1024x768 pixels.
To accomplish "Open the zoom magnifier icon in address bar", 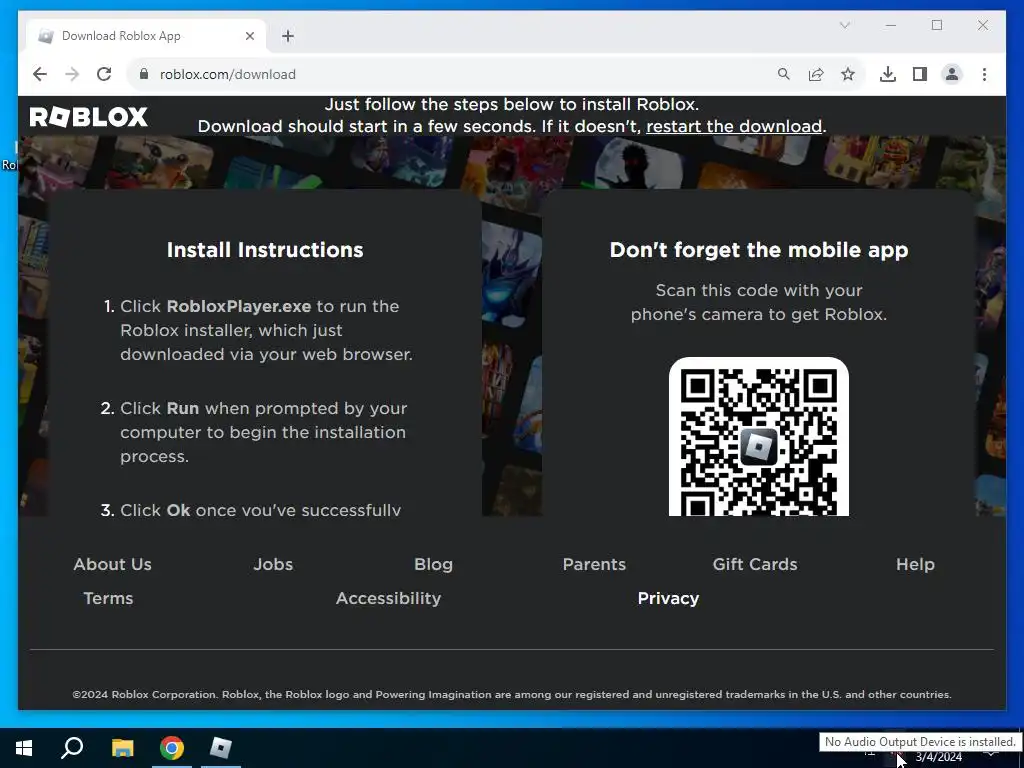I will (x=784, y=74).
